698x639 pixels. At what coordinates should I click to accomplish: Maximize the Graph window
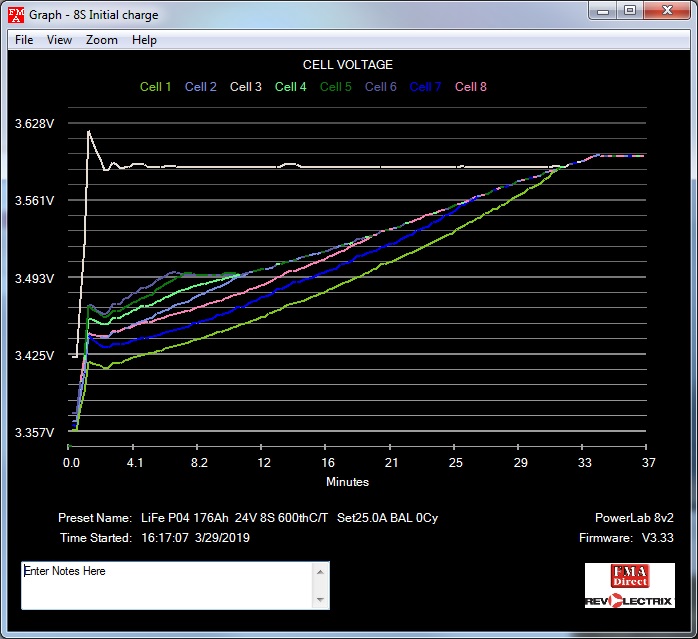(x=630, y=11)
